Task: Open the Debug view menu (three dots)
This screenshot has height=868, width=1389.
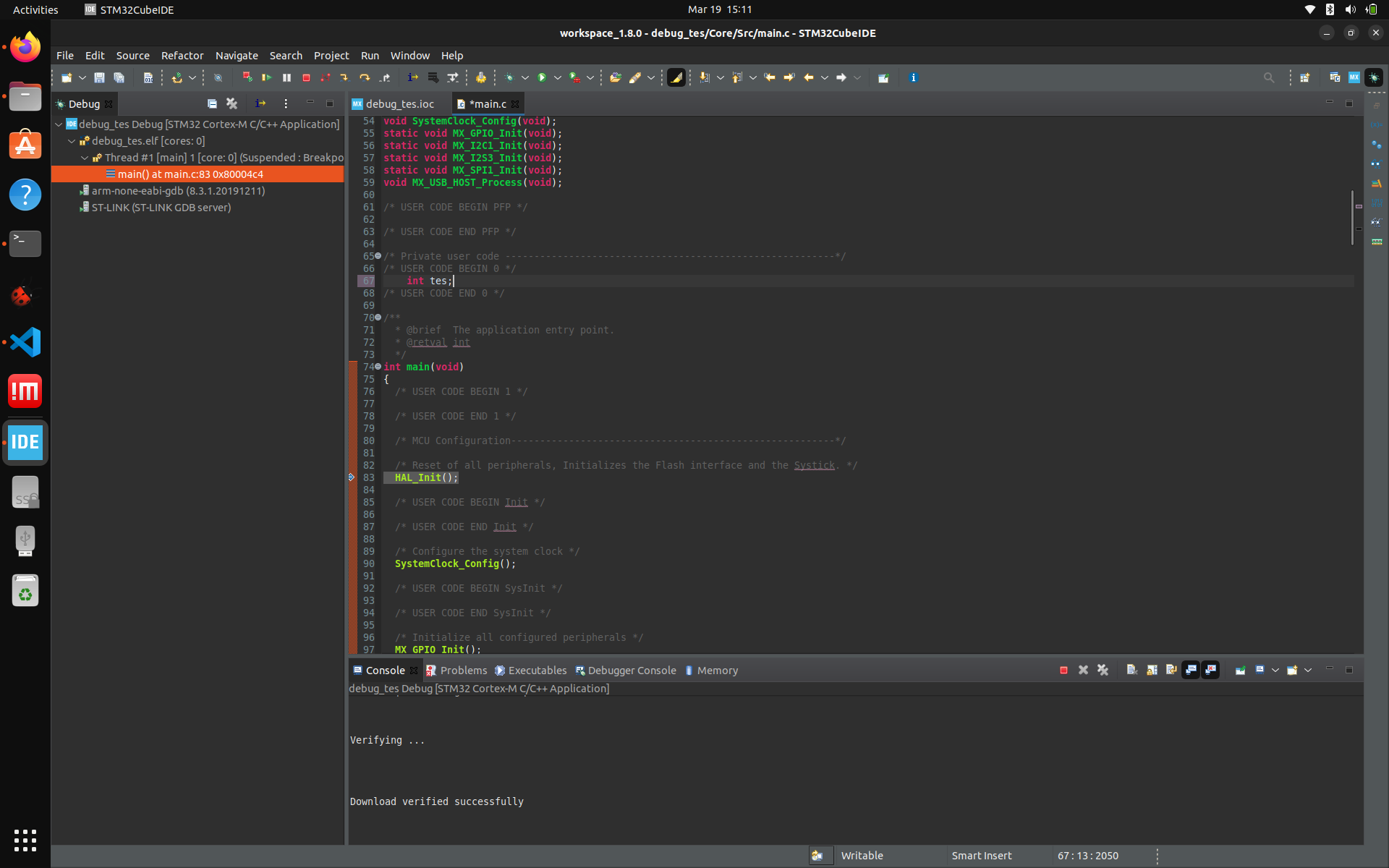Action: pos(286,104)
